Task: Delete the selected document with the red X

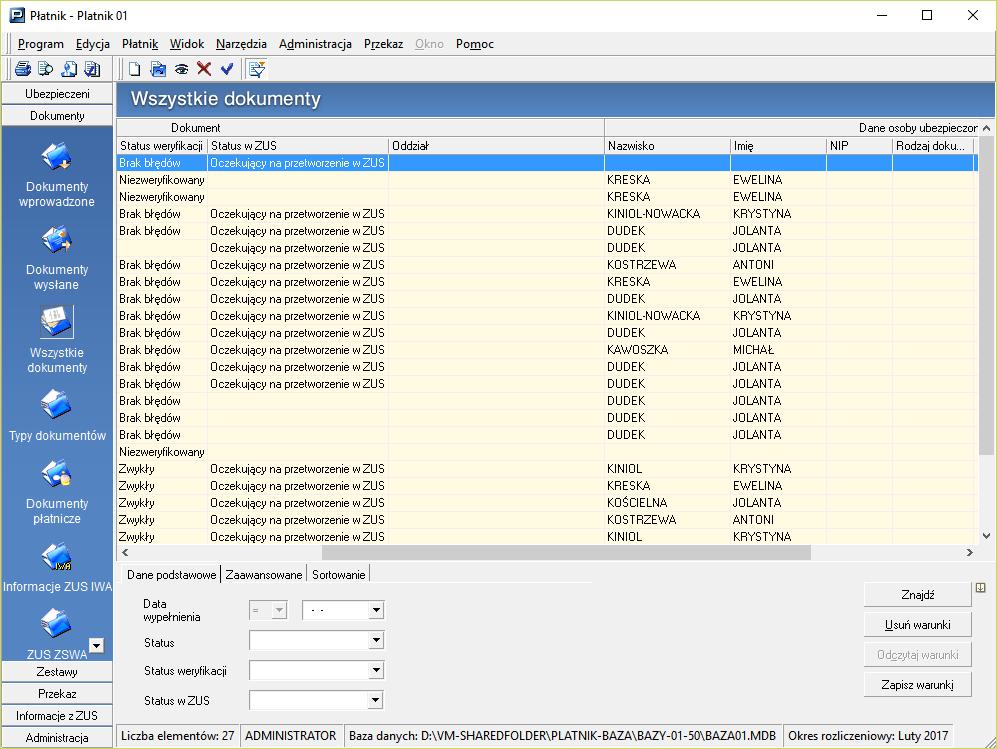Action: point(204,69)
